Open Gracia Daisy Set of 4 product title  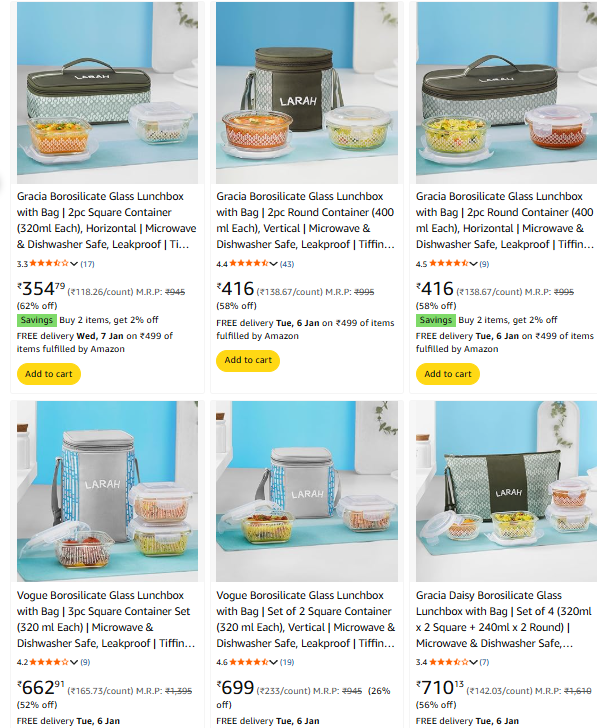point(504,619)
